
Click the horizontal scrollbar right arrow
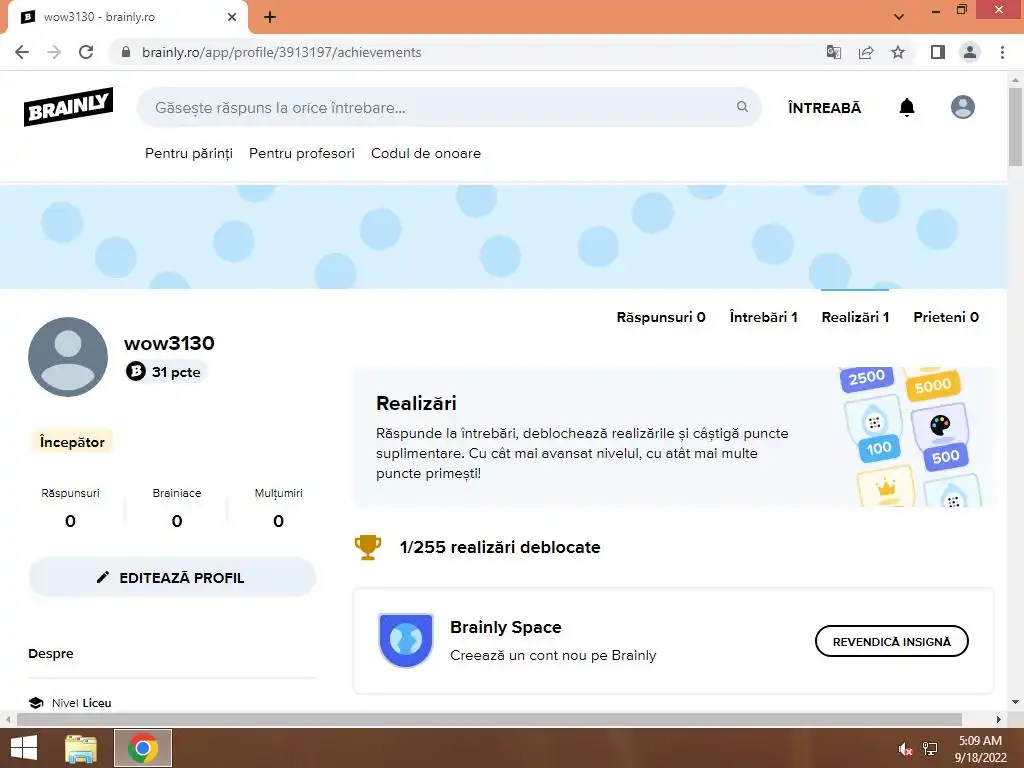(999, 719)
